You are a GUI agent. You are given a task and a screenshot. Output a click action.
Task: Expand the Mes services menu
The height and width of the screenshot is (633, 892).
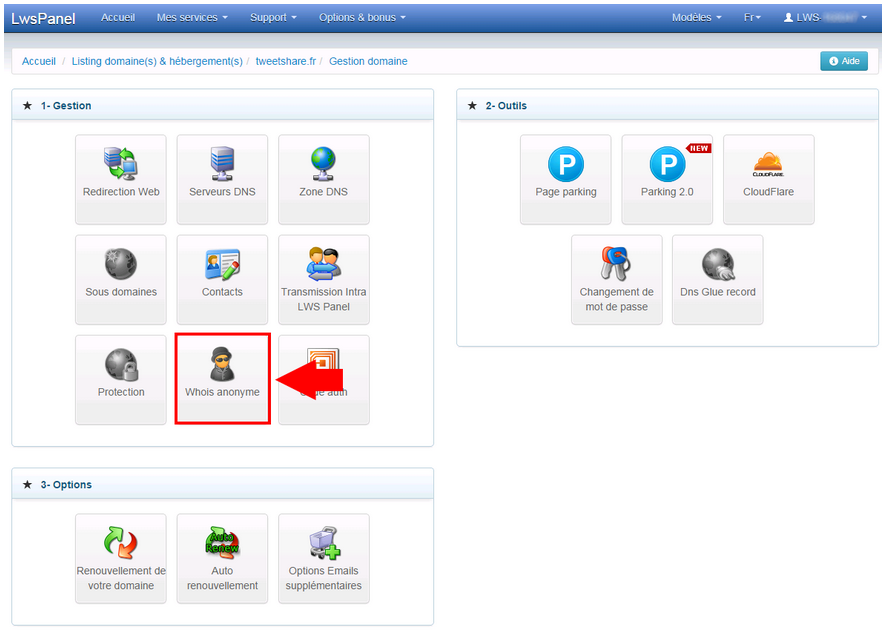192,18
